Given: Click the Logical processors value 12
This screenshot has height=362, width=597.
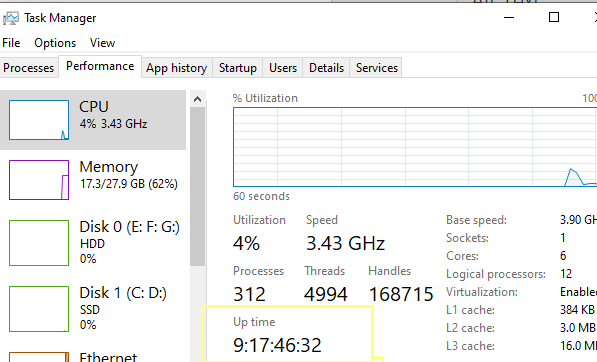Looking at the screenshot, I should (x=566, y=274).
